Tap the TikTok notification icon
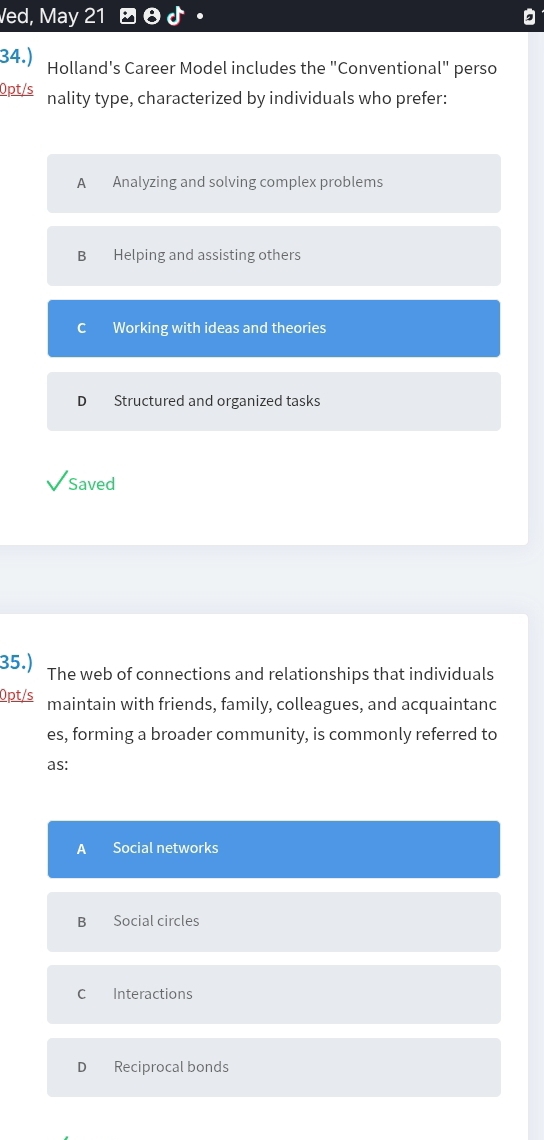 [x=175, y=16]
